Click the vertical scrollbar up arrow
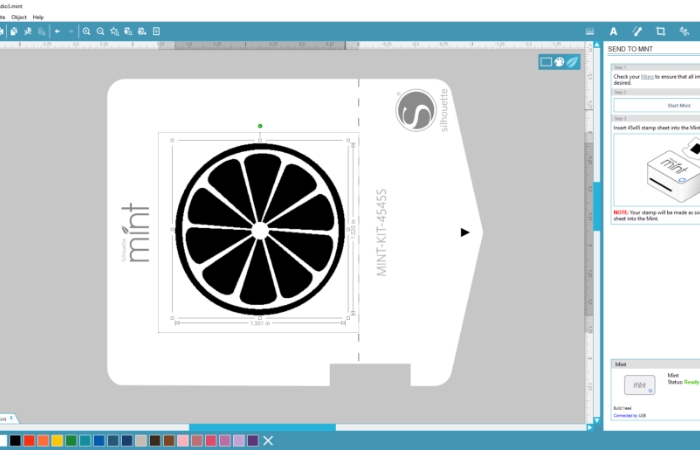This screenshot has width=700, height=450. tap(597, 45)
